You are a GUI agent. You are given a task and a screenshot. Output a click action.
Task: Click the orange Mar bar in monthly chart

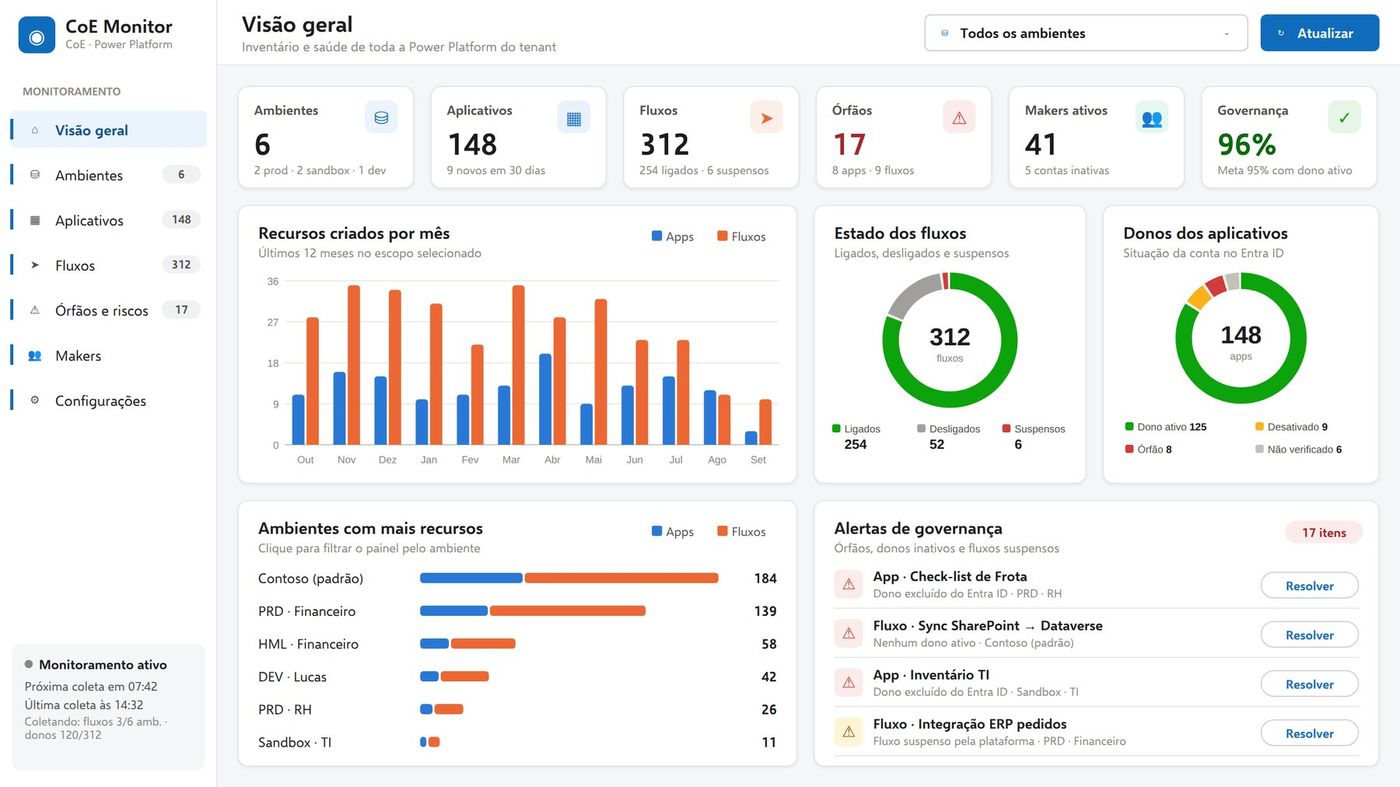point(518,365)
